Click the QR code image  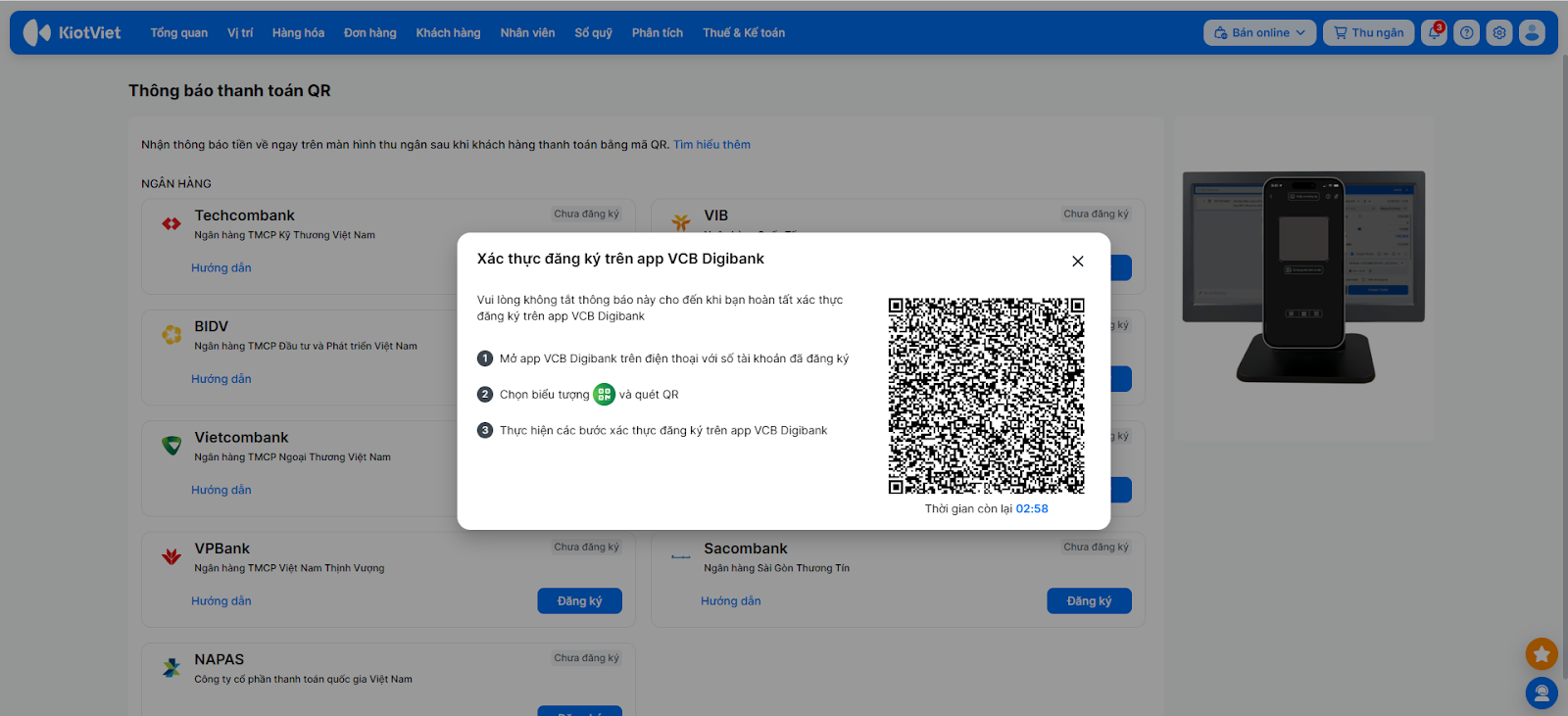[x=986, y=396]
